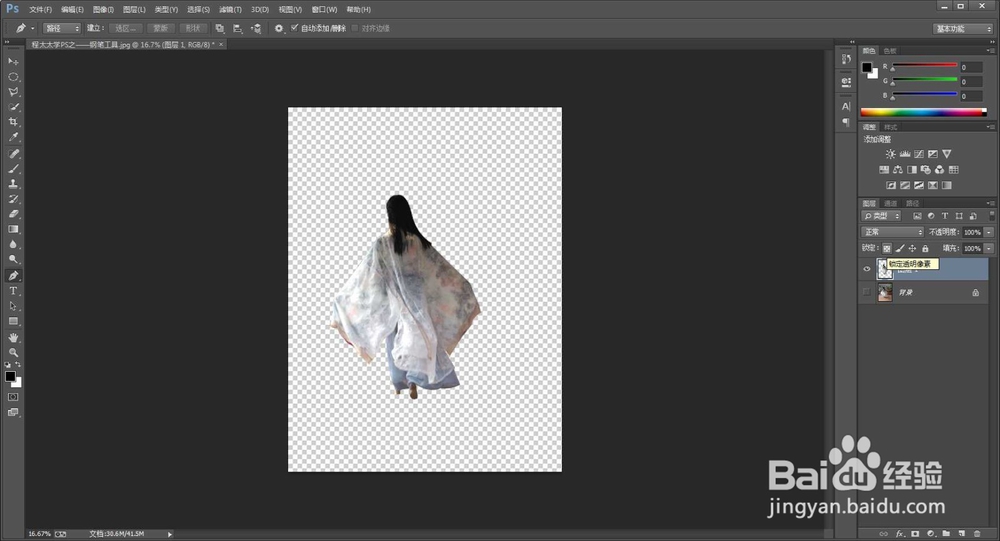Show the Background layer visibility box
Image resolution: width=1000 pixels, height=541 pixels.
coord(866,292)
